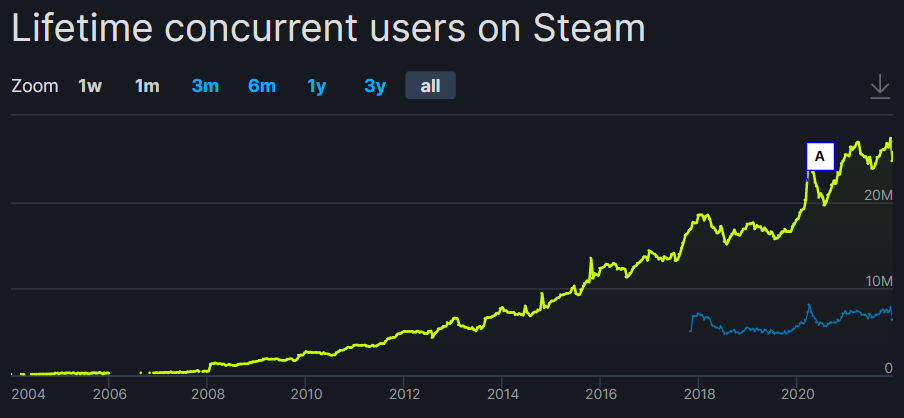
Task: Click the 2006 x-axis label
Action: tap(109, 395)
